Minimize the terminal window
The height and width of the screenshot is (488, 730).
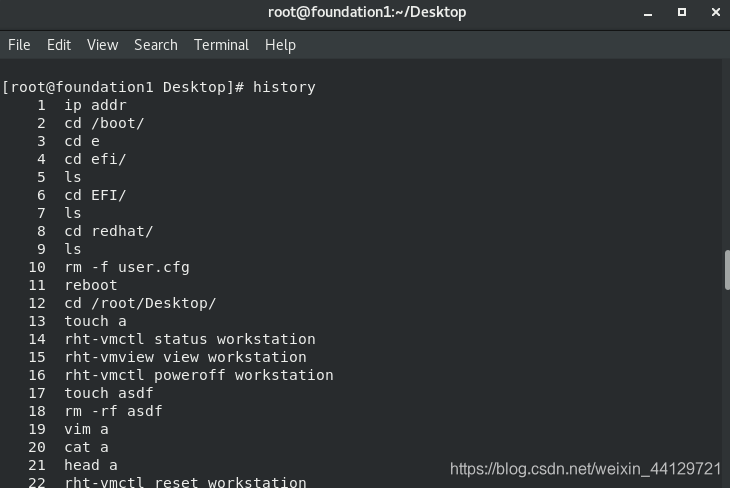(648, 13)
